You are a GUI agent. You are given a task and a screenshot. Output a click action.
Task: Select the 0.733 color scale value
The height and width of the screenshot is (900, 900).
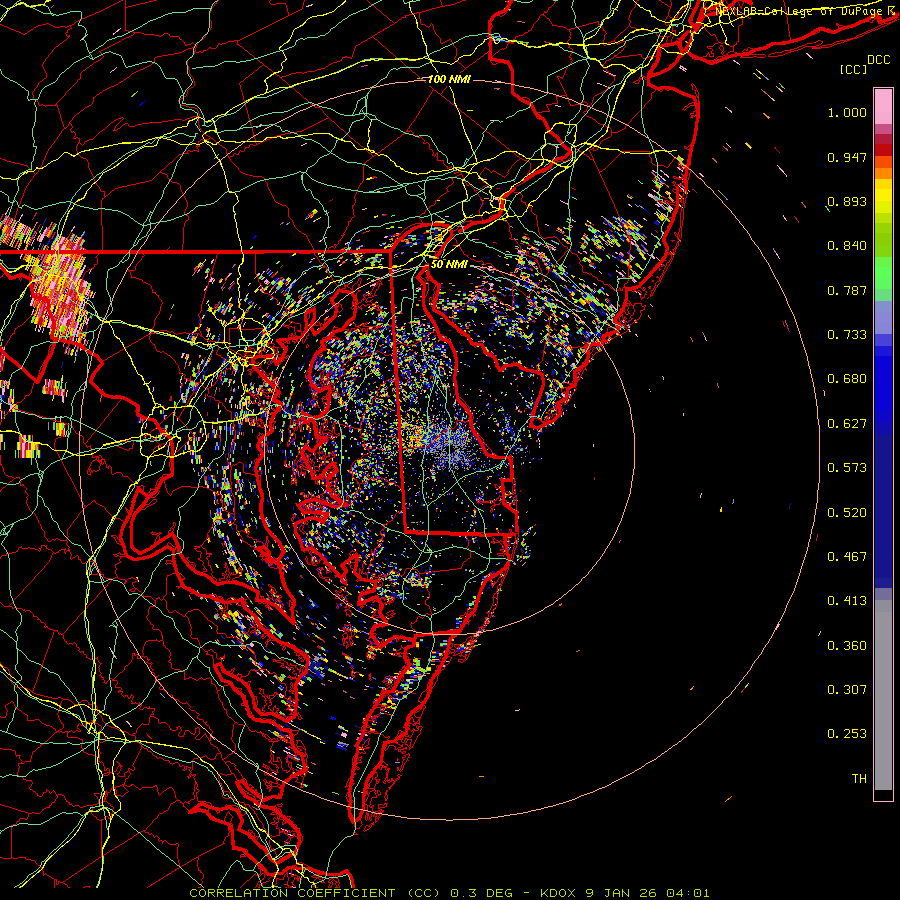tap(847, 335)
